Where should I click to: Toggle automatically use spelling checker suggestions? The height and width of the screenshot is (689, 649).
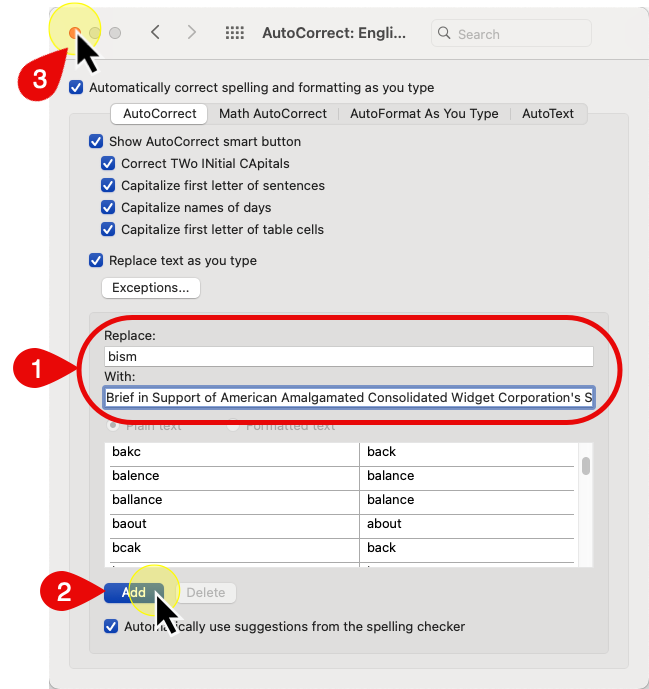pyautogui.click(x=111, y=626)
